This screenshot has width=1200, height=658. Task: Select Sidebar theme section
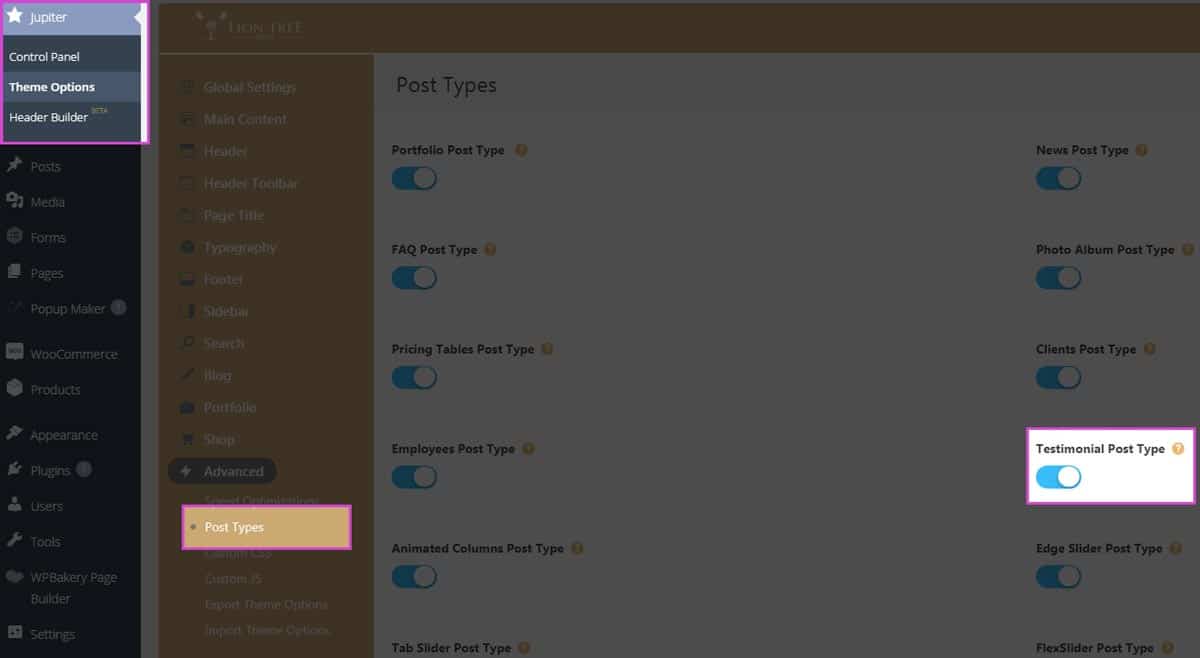pyautogui.click(x=226, y=311)
